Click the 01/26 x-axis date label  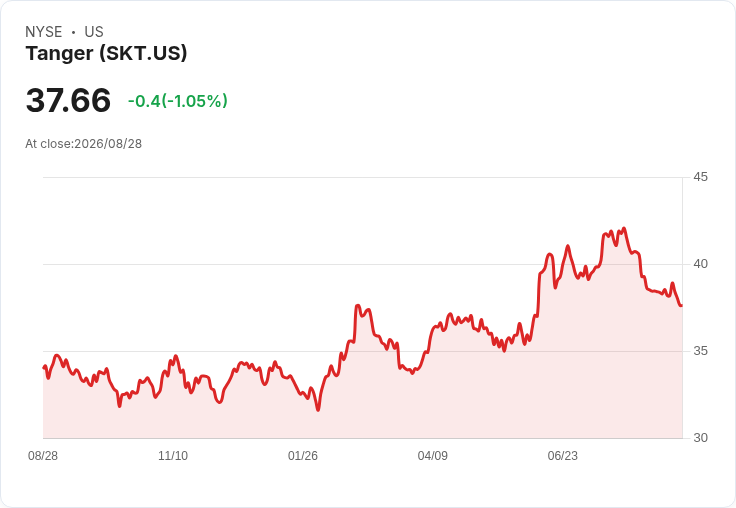tap(303, 456)
